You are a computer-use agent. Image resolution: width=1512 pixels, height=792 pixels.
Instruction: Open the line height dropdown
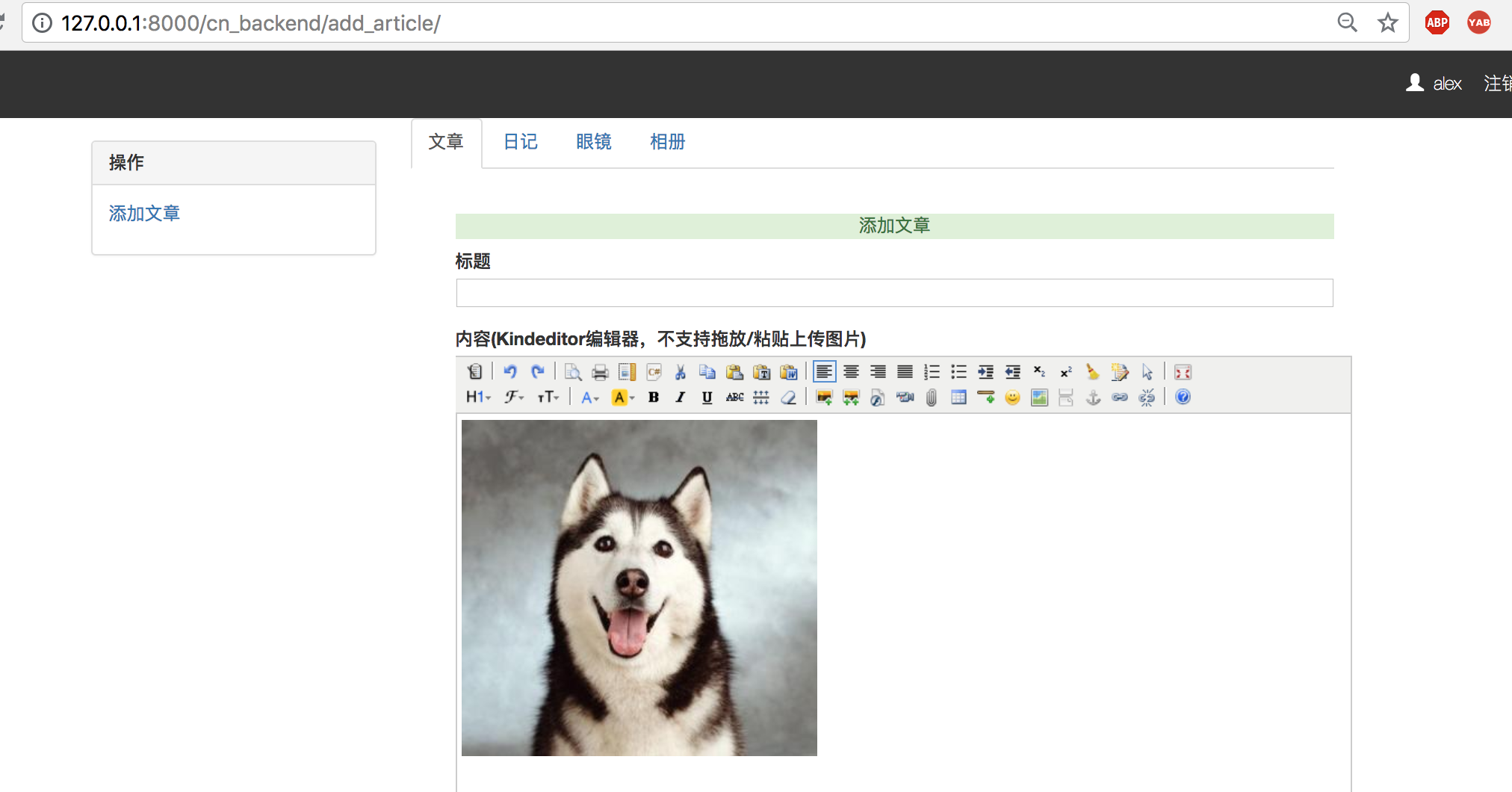(x=761, y=397)
